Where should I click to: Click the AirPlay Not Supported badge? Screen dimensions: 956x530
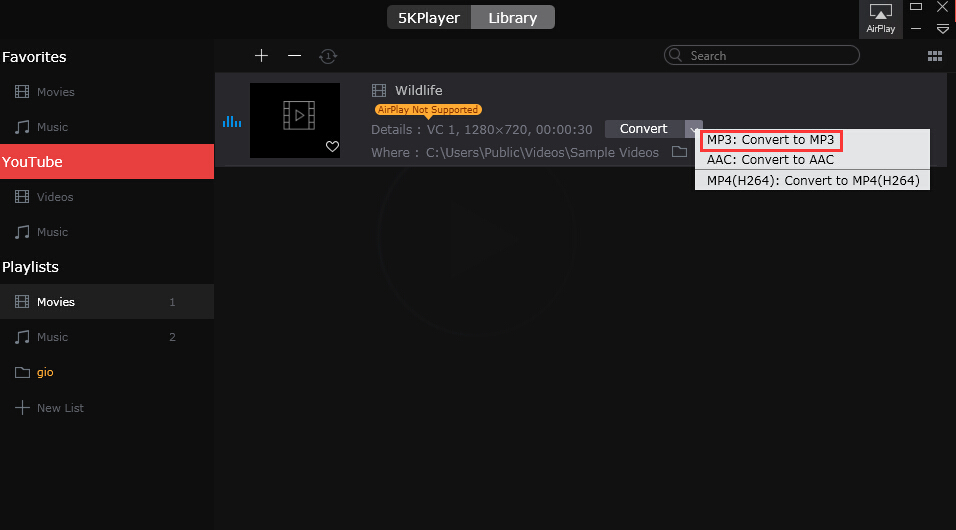(428, 110)
